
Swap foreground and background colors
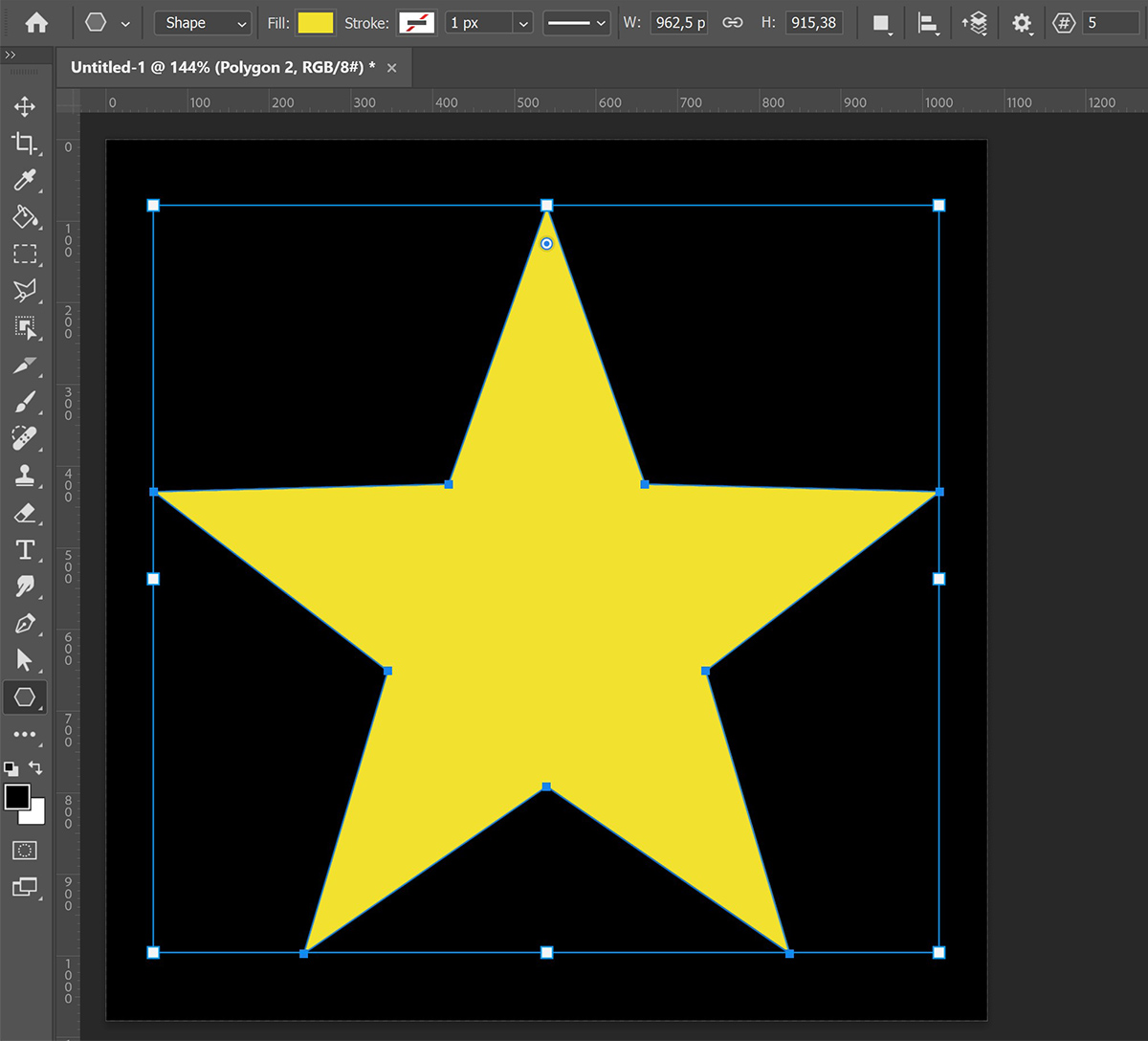tap(36, 767)
